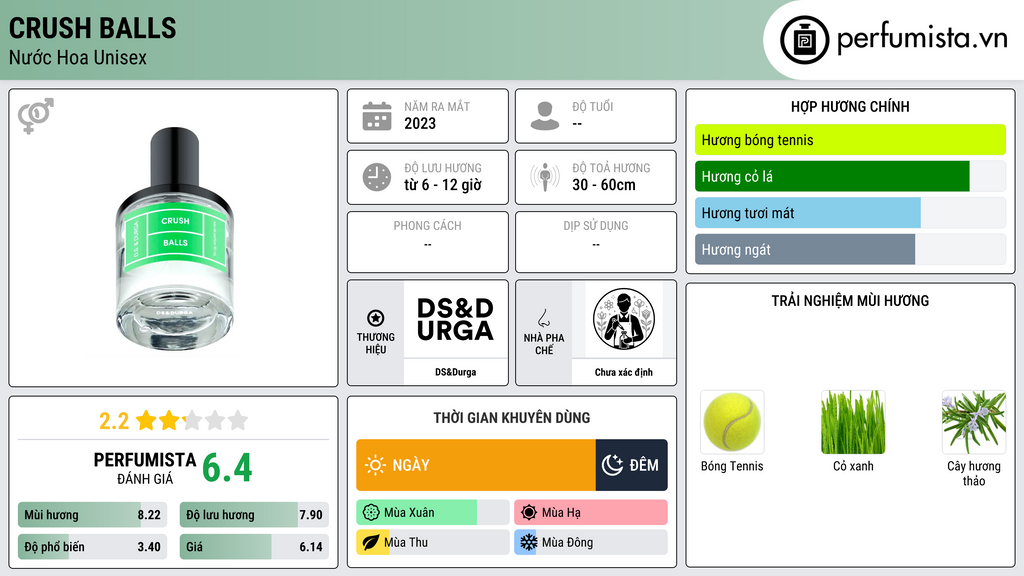The width and height of the screenshot is (1024, 576).
Task: Click the clock icon for Độ lưu hương
Action: click(377, 177)
